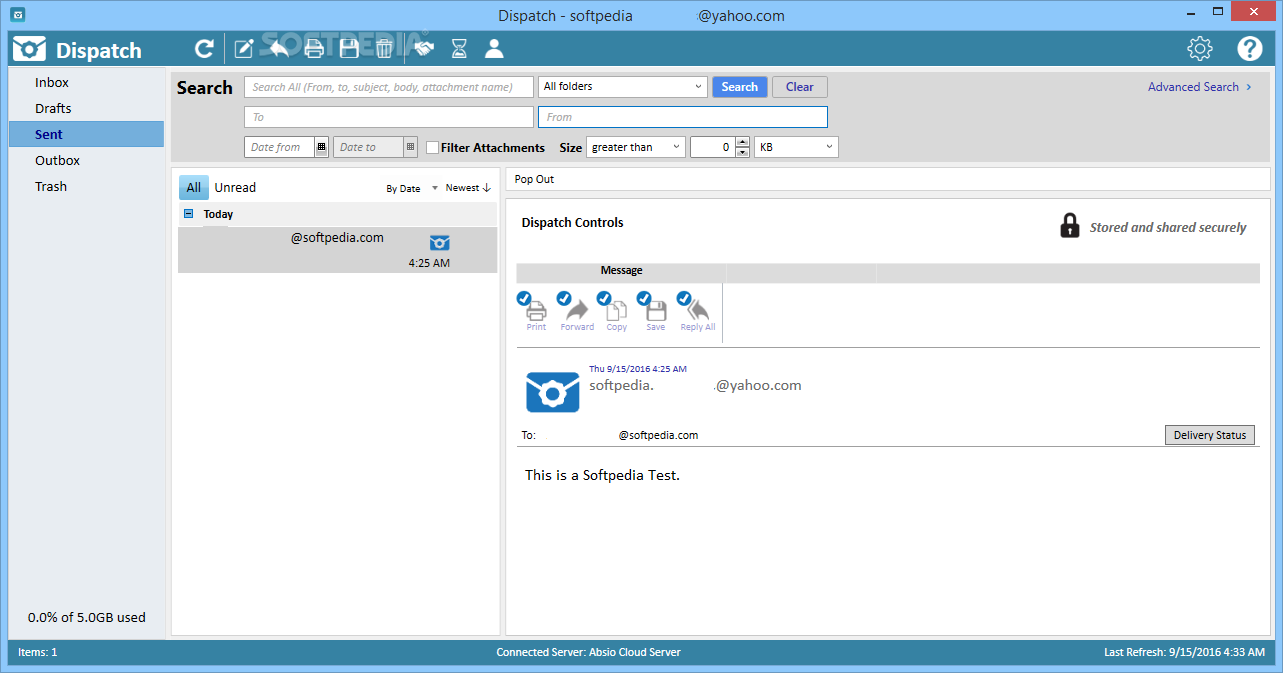Open the Outbox folder

point(86,160)
